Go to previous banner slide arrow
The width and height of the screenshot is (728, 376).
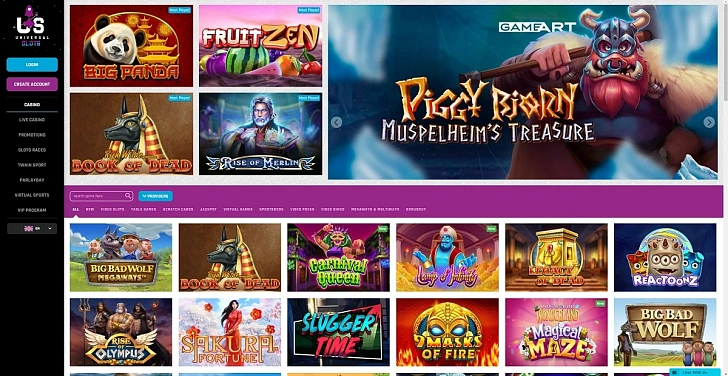click(x=337, y=122)
